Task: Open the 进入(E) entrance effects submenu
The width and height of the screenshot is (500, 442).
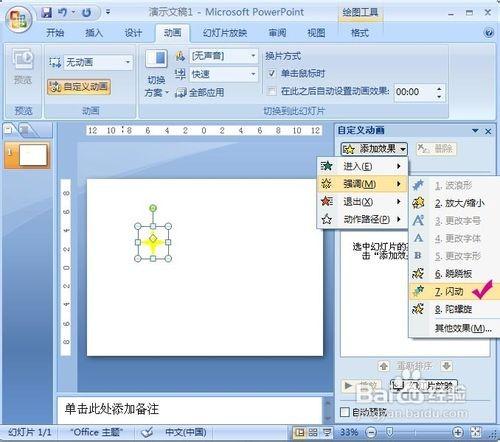Action: click(362, 166)
